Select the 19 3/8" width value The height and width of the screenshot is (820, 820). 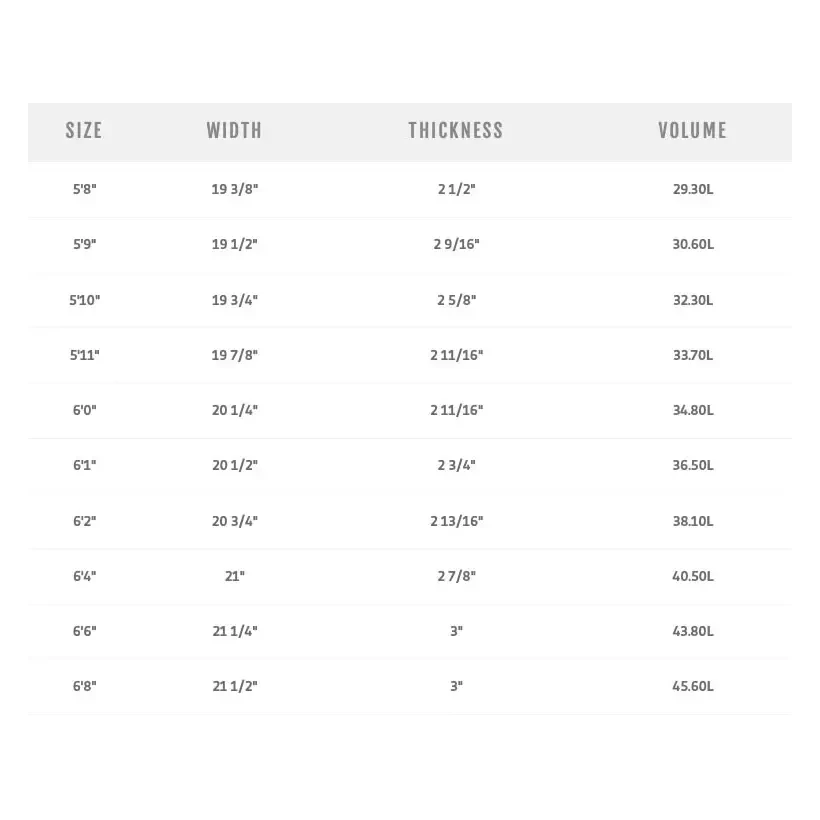pyautogui.click(x=235, y=189)
